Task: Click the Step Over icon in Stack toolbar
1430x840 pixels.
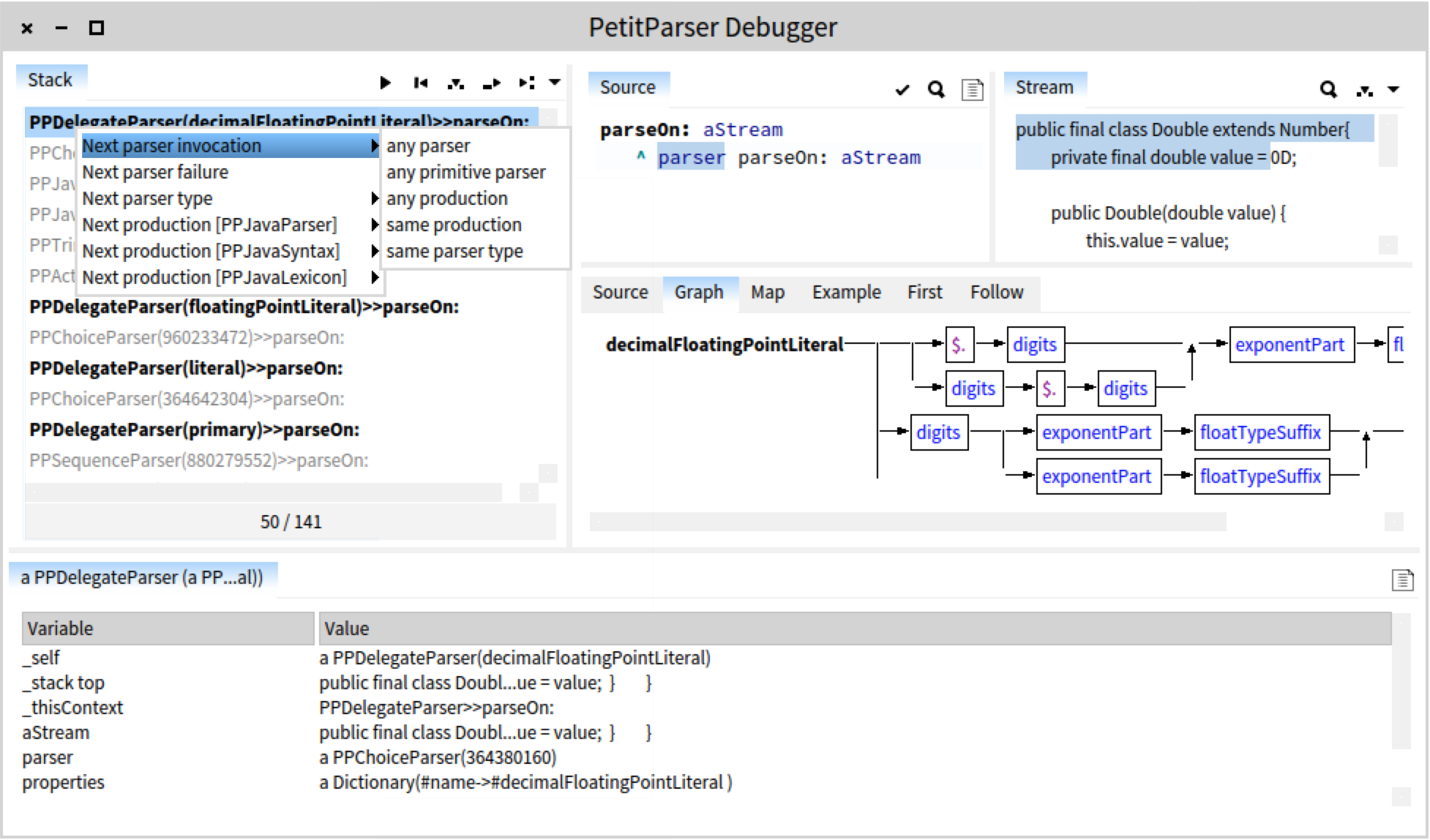Action: [x=492, y=83]
